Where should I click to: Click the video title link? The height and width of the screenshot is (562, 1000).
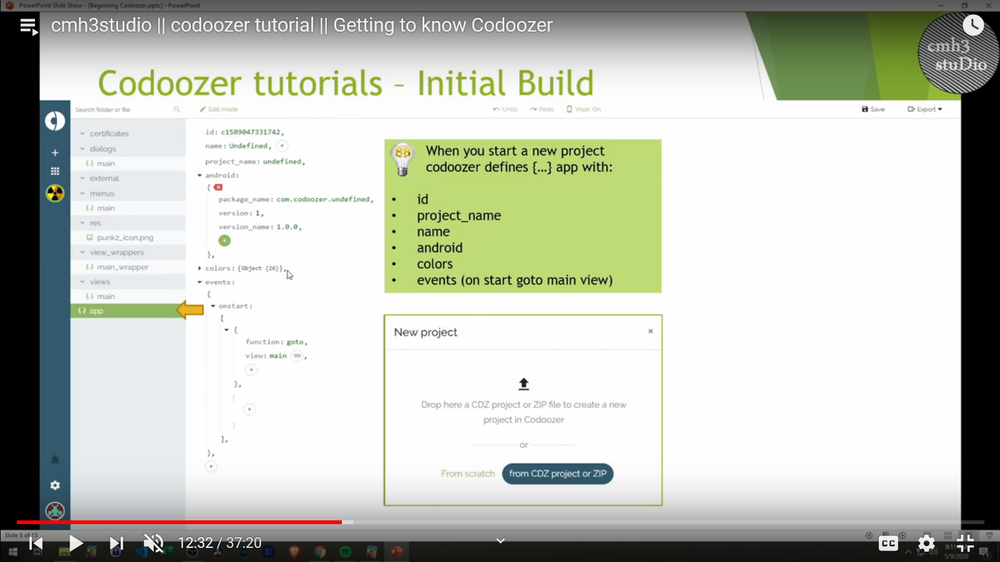click(302, 26)
